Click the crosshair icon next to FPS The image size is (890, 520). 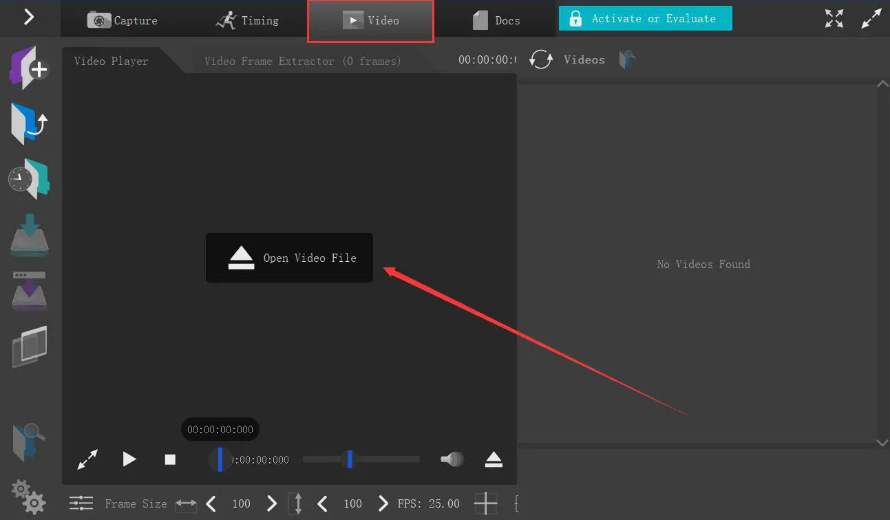click(485, 504)
